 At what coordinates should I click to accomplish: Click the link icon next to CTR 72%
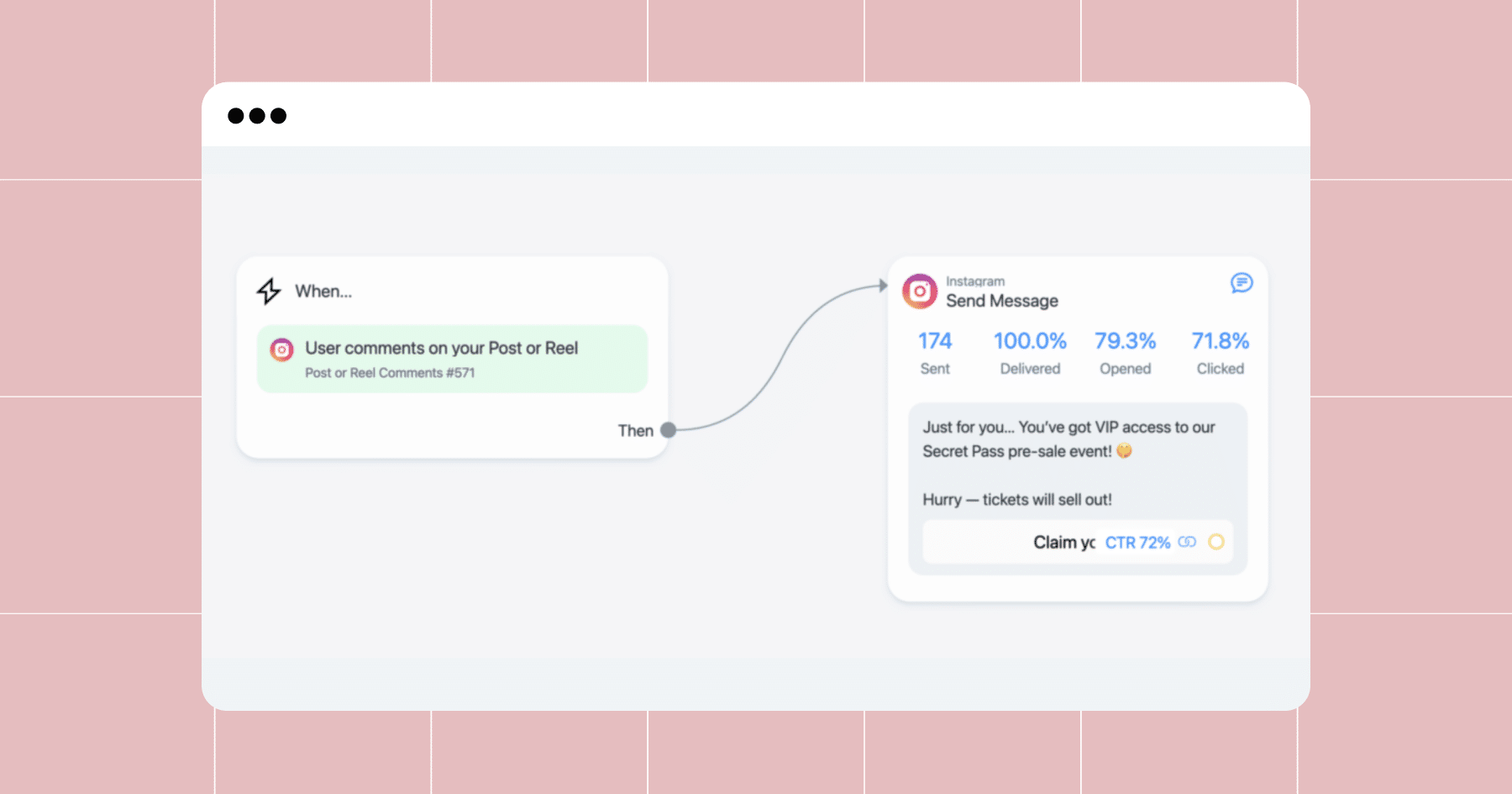[x=1187, y=542]
